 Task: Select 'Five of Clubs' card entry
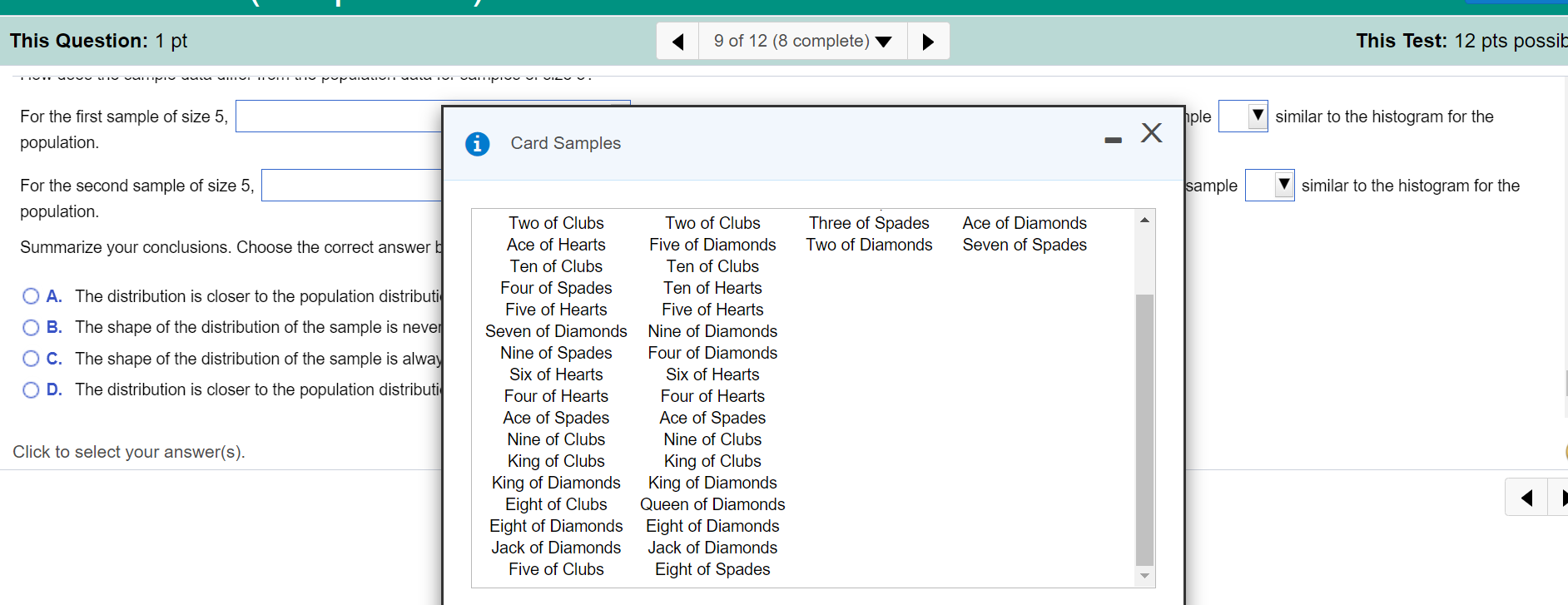click(x=556, y=569)
